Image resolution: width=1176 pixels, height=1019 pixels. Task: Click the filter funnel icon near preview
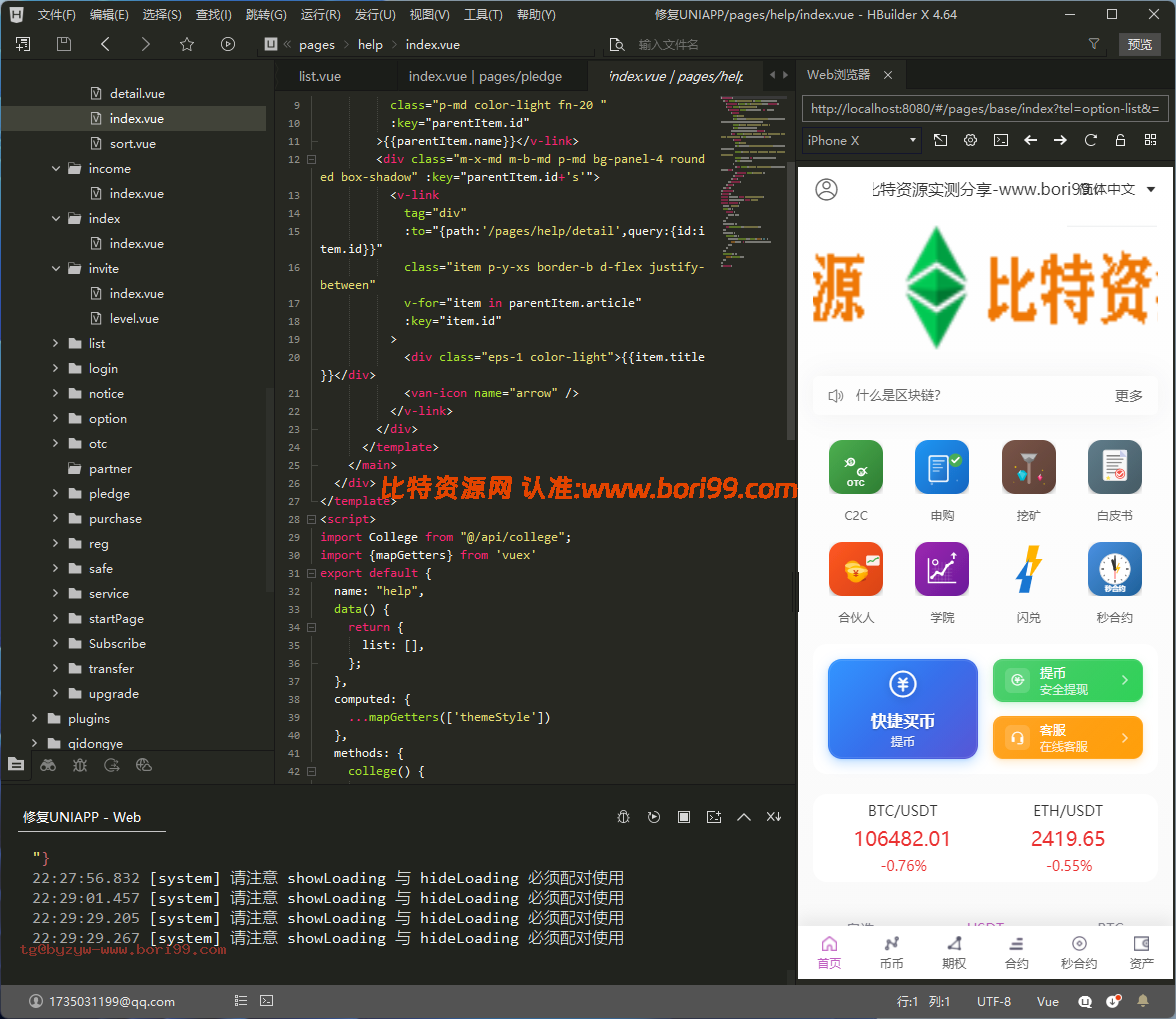[1094, 44]
